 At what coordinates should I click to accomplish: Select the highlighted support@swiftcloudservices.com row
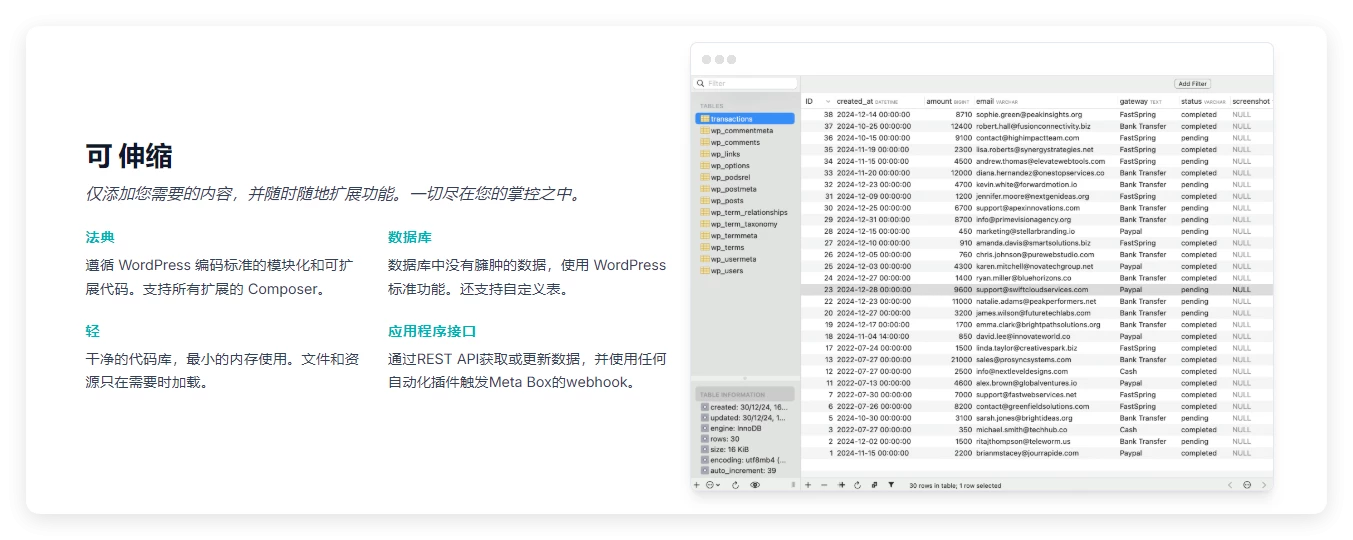(1037, 290)
